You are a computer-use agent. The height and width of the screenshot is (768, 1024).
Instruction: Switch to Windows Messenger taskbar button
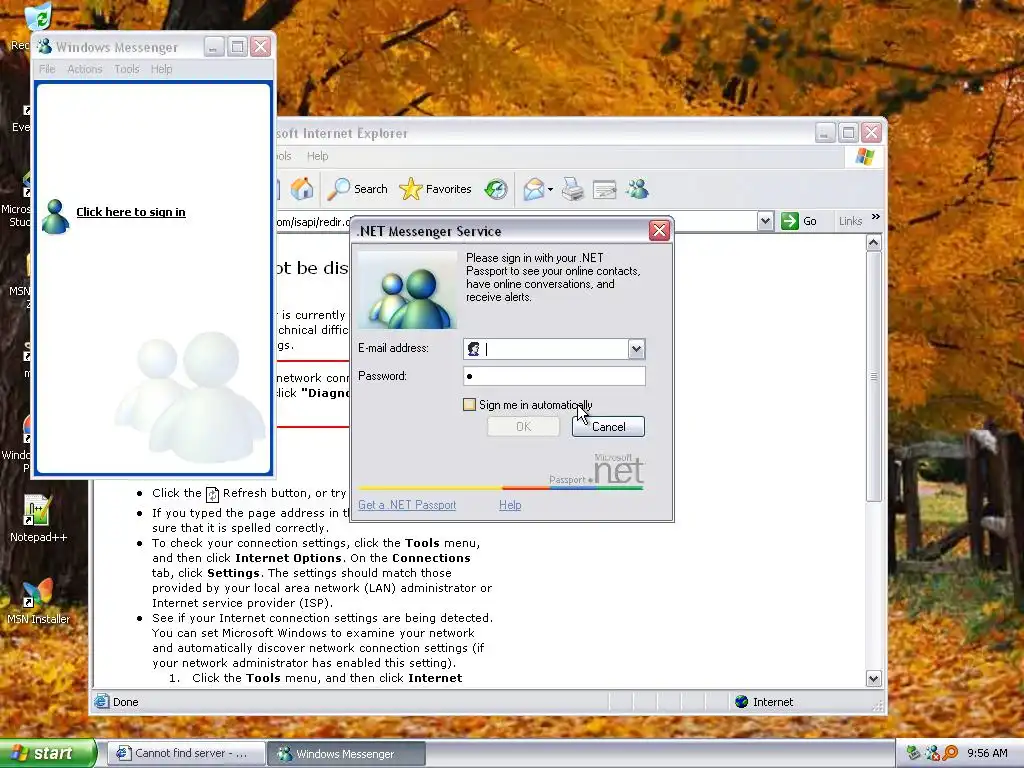[x=346, y=753]
